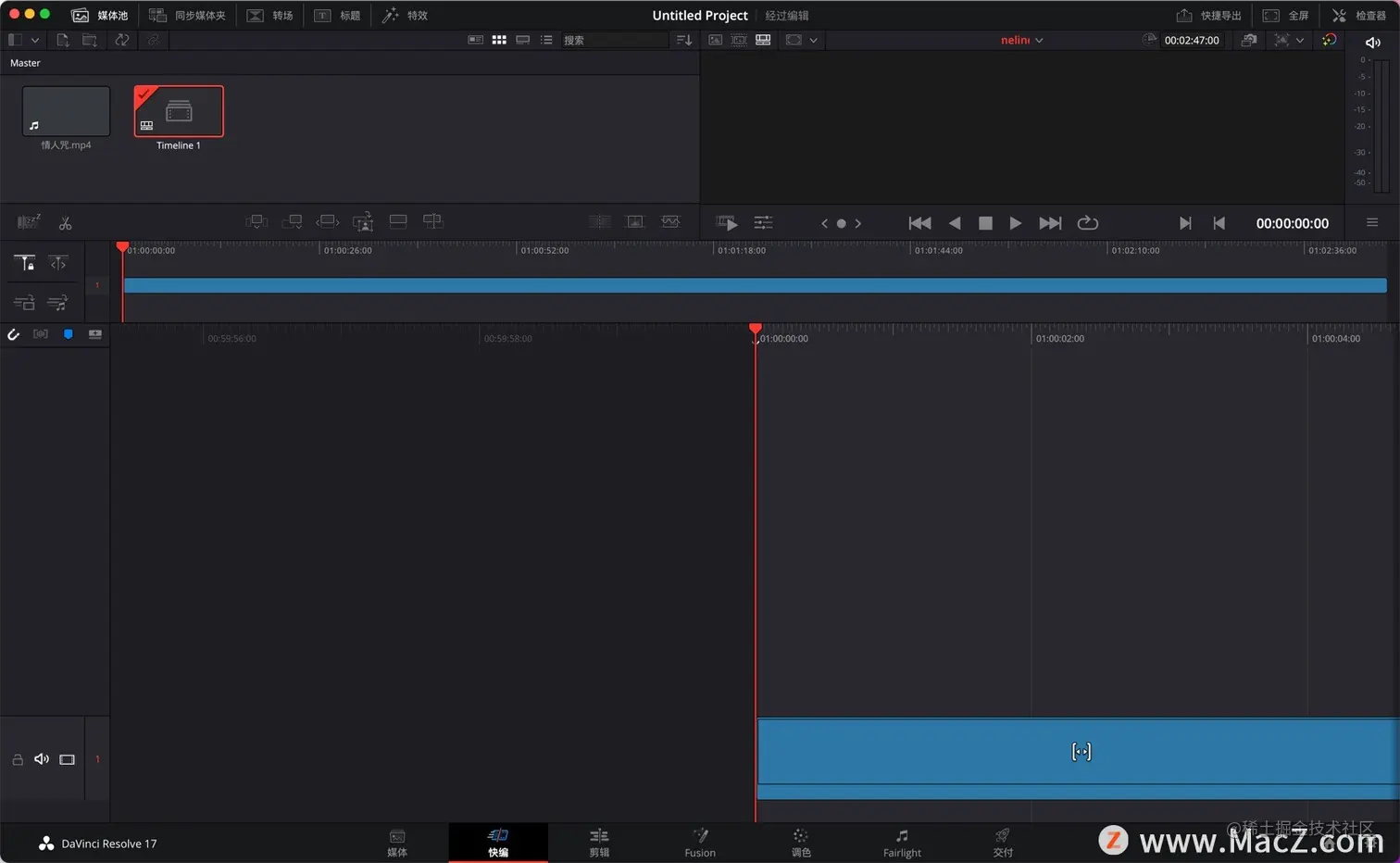
Task: Select the scissors Split Clip tool
Action: pos(65,223)
